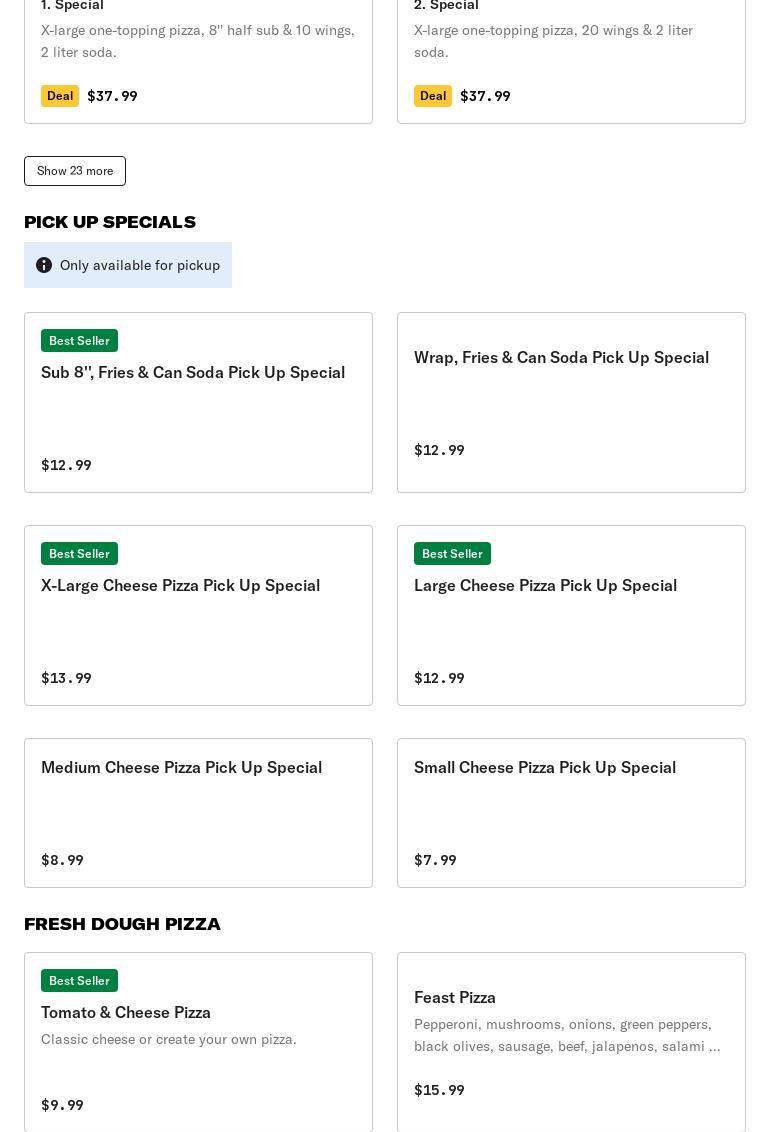Select Wrap, Fries & Can Soda Pick Up Special
The image size is (770, 1132).
tap(571, 403)
